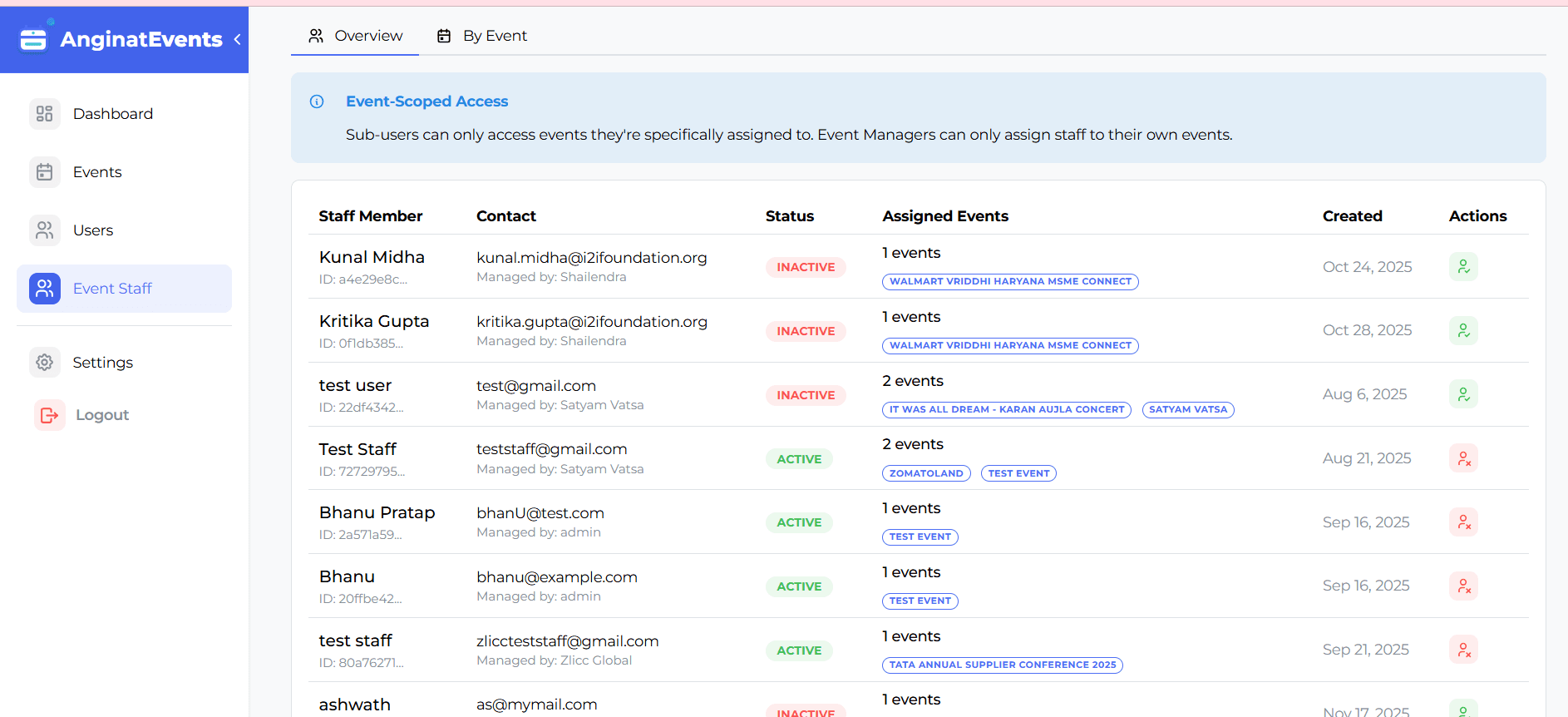The height and width of the screenshot is (717, 1568).
Task: Click the info icon in Event-Scoped Access banner
Action: click(317, 101)
